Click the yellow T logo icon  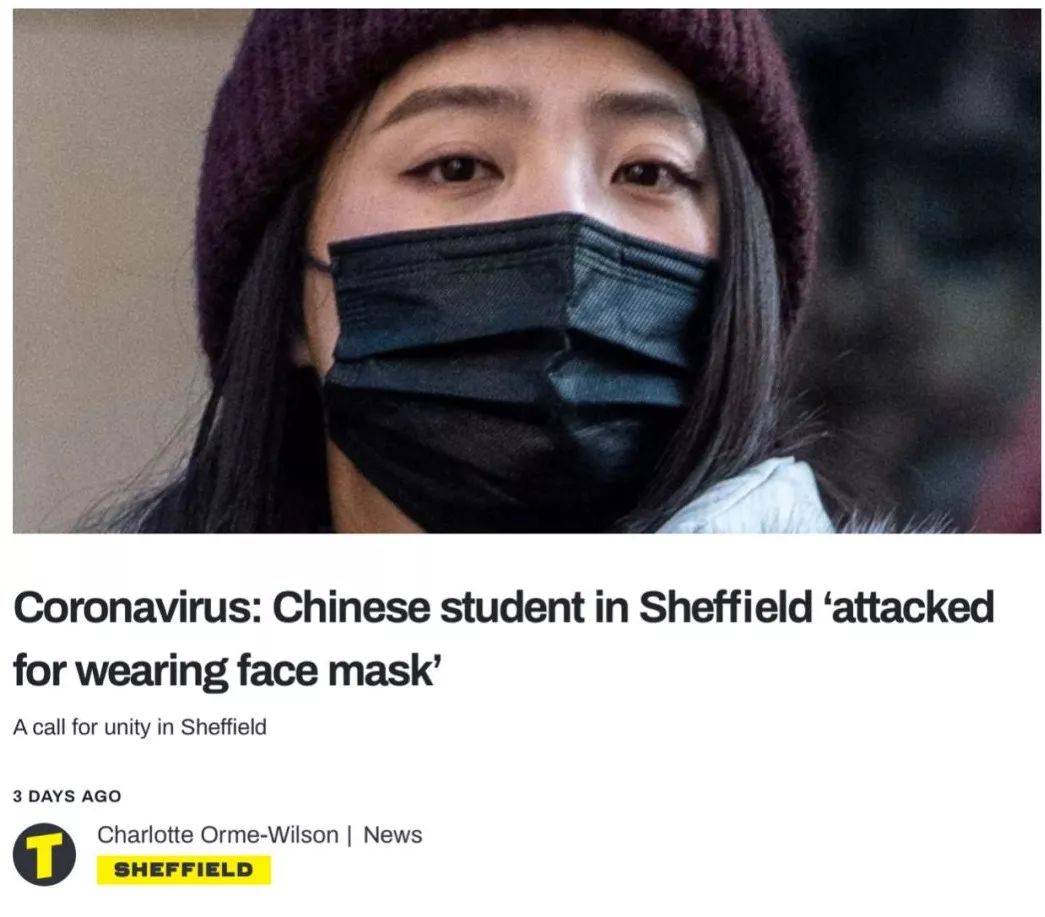pyautogui.click(x=44, y=854)
